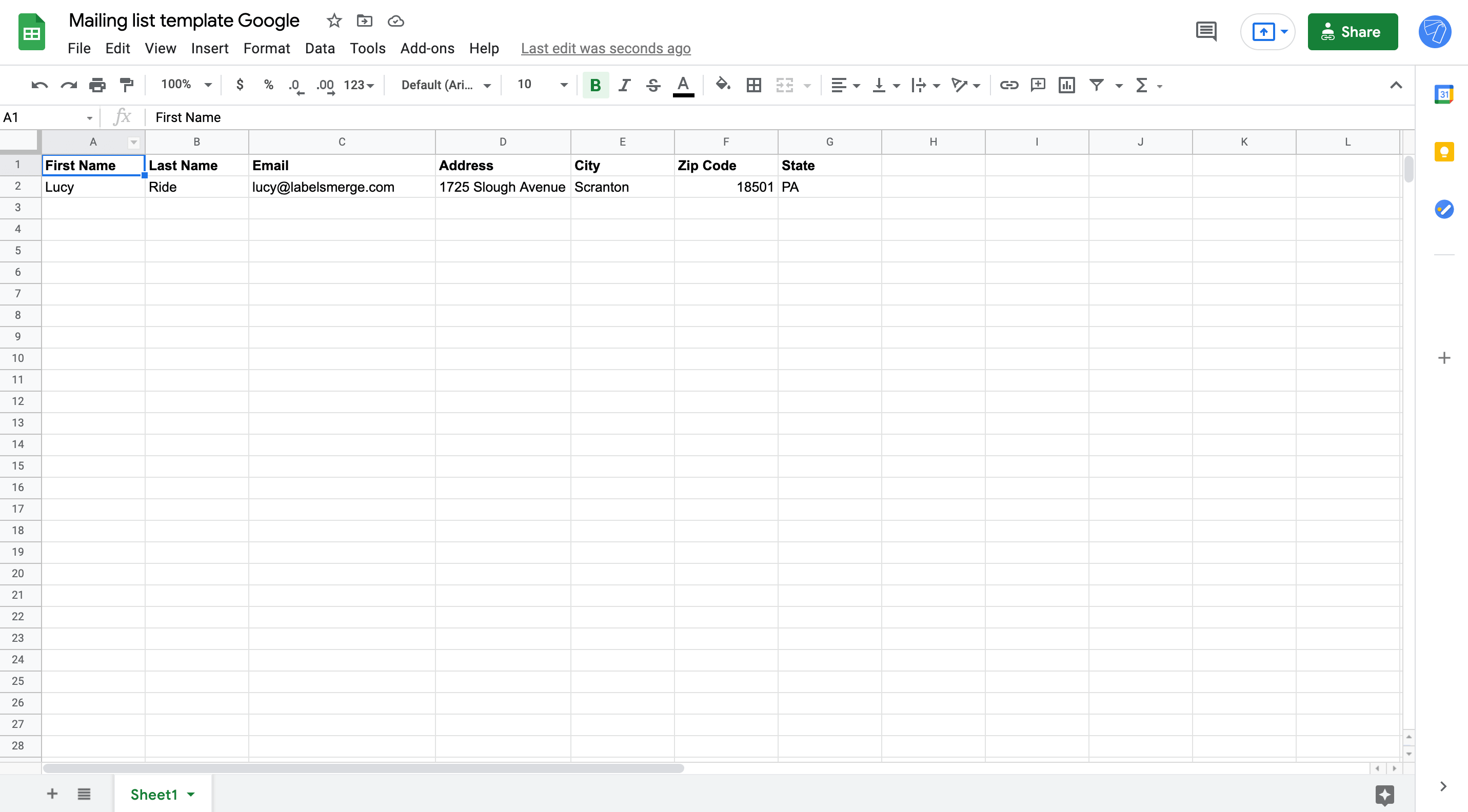Click the zoom level dropdown

pyautogui.click(x=185, y=84)
